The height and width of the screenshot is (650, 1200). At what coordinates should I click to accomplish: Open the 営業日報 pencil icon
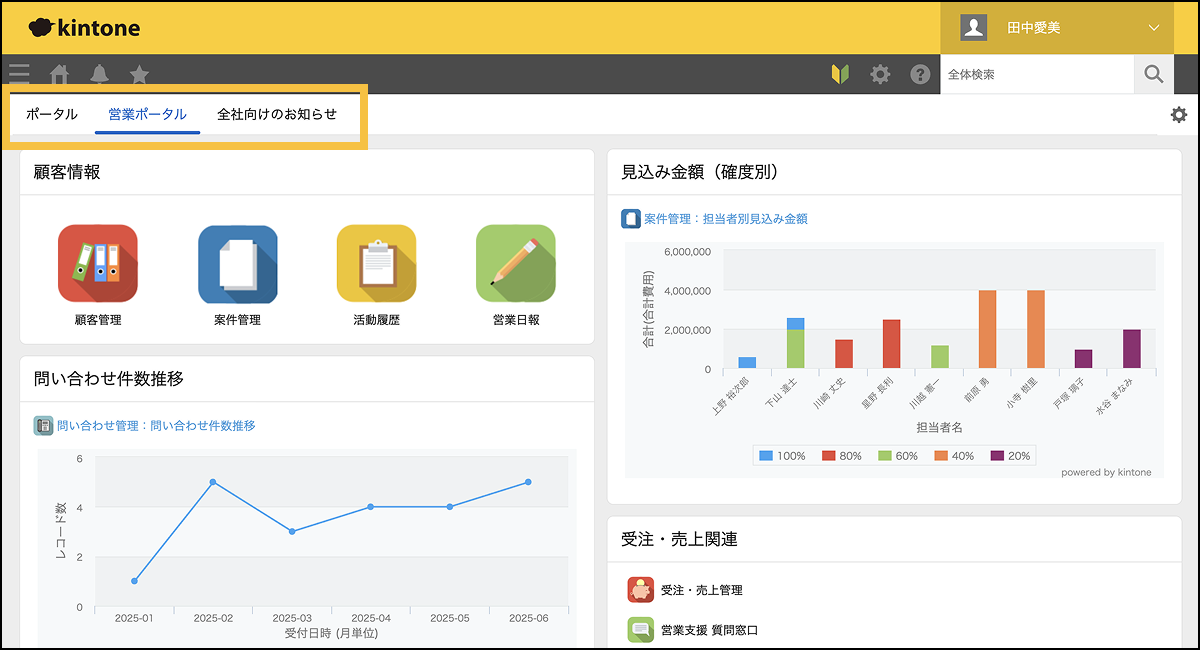(x=515, y=264)
